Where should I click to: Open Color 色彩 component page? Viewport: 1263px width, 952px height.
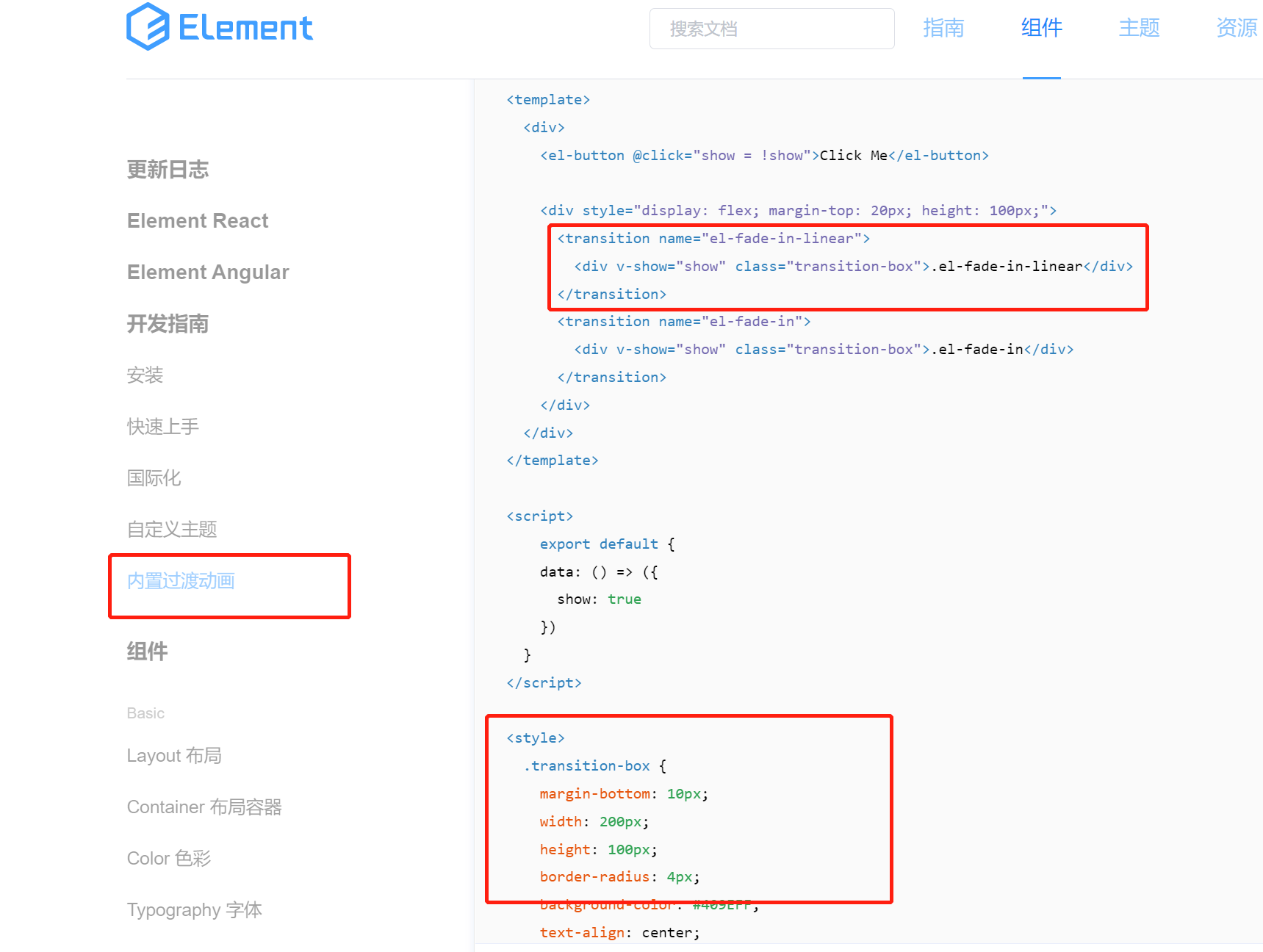coord(169,859)
